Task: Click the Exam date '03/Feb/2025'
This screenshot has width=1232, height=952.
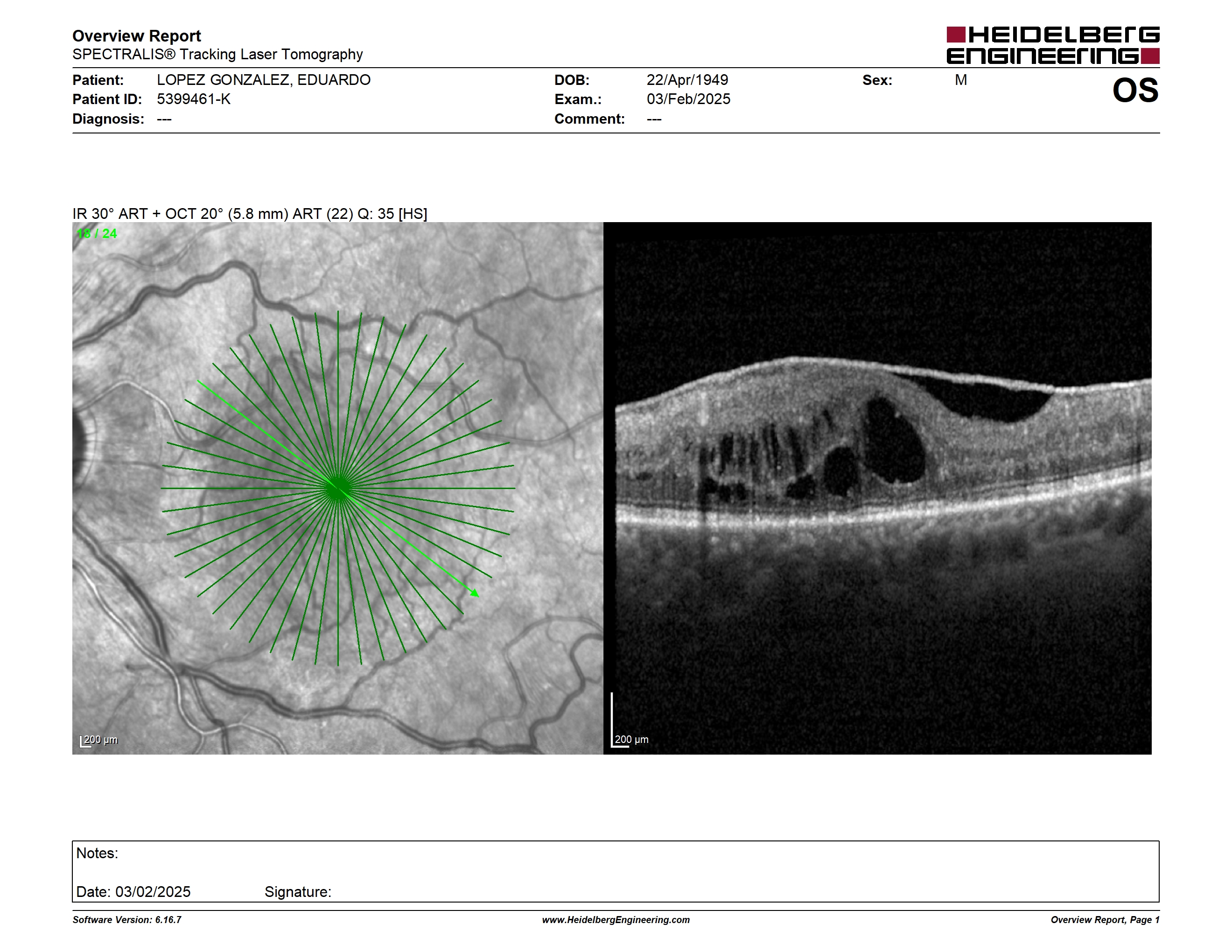Action: 688,99
